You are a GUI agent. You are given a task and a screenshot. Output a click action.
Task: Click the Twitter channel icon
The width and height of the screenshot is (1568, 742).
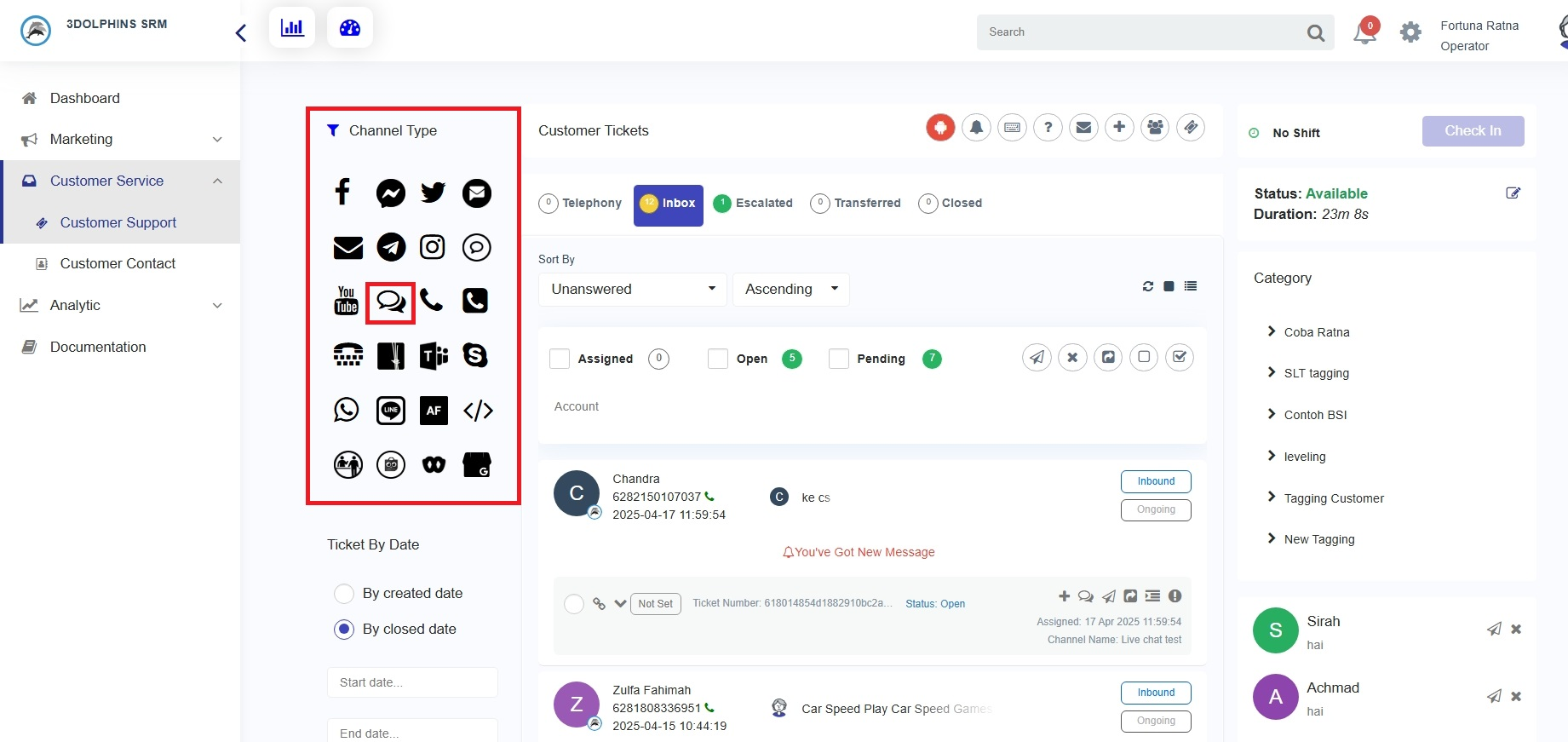(x=433, y=193)
